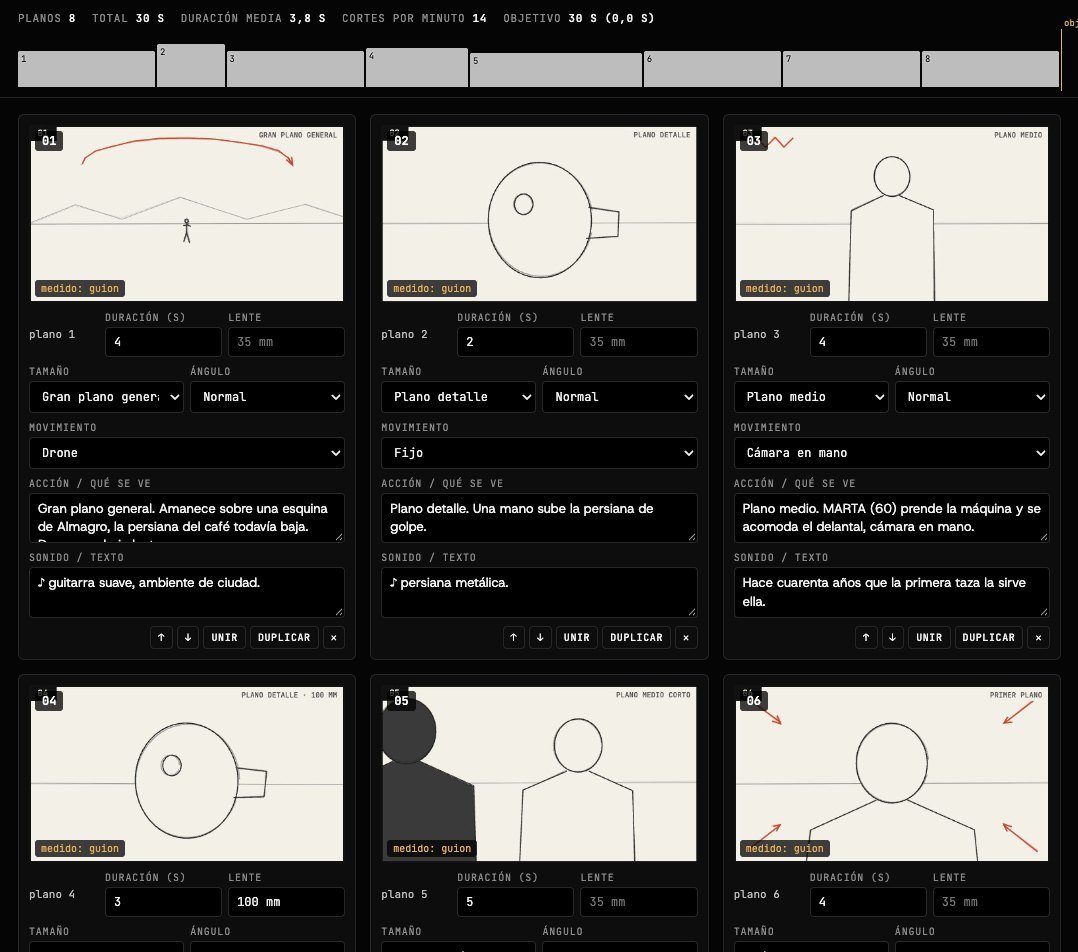
Task: Open Movimiento dropdown showing Drone
Action: (187, 453)
